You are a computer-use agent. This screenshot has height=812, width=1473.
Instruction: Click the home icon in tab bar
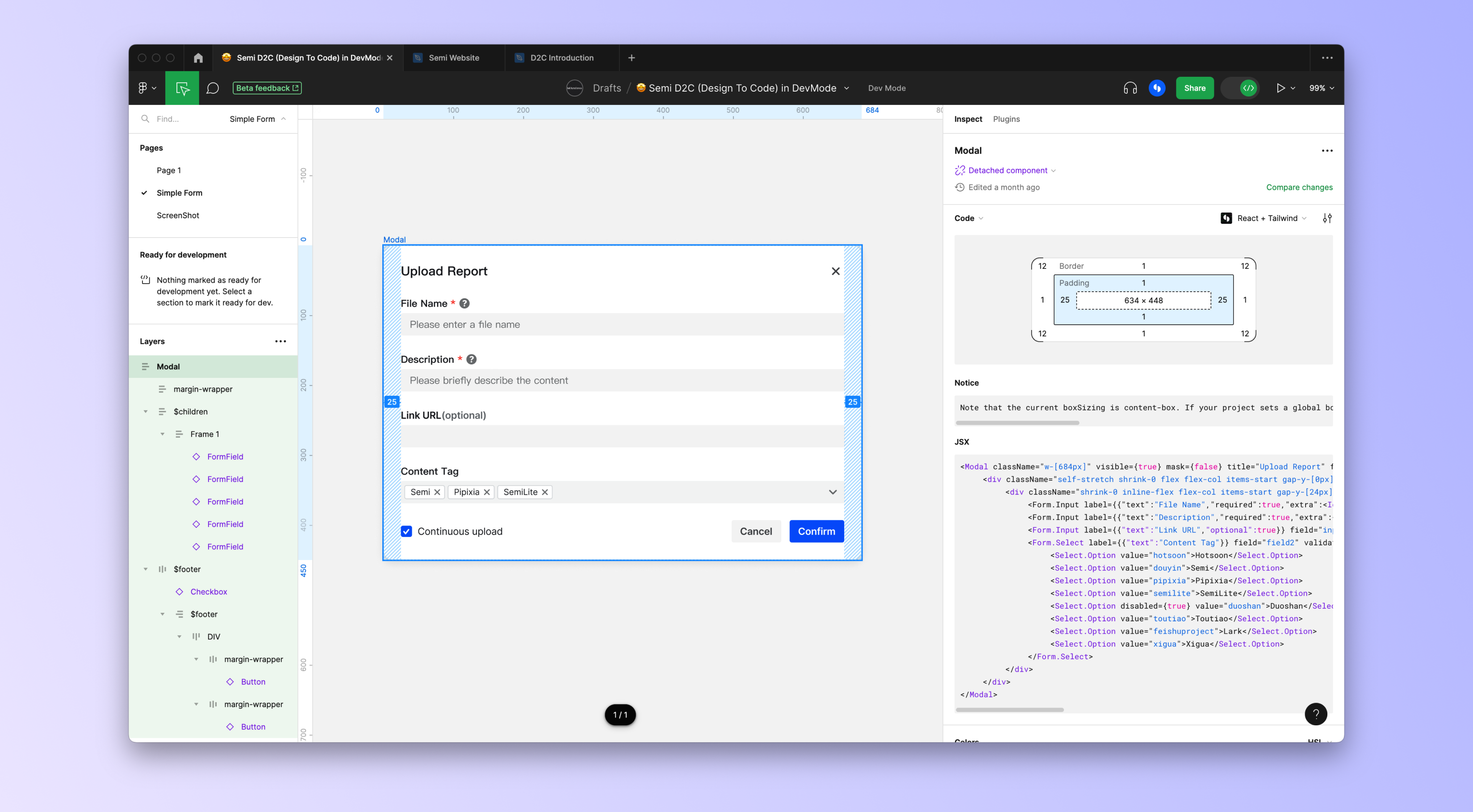click(198, 58)
